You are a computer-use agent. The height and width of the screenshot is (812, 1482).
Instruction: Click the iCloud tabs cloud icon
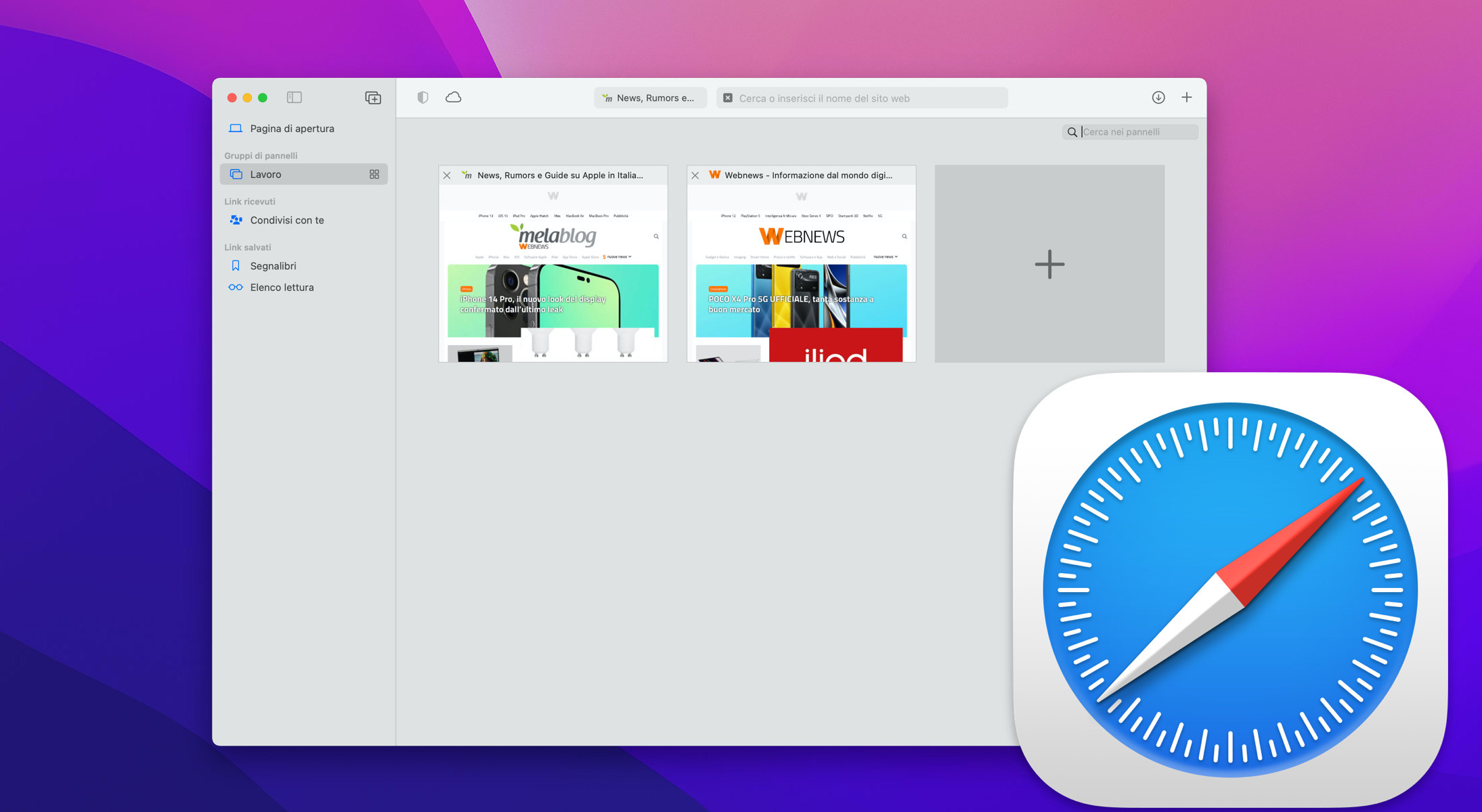tap(454, 97)
